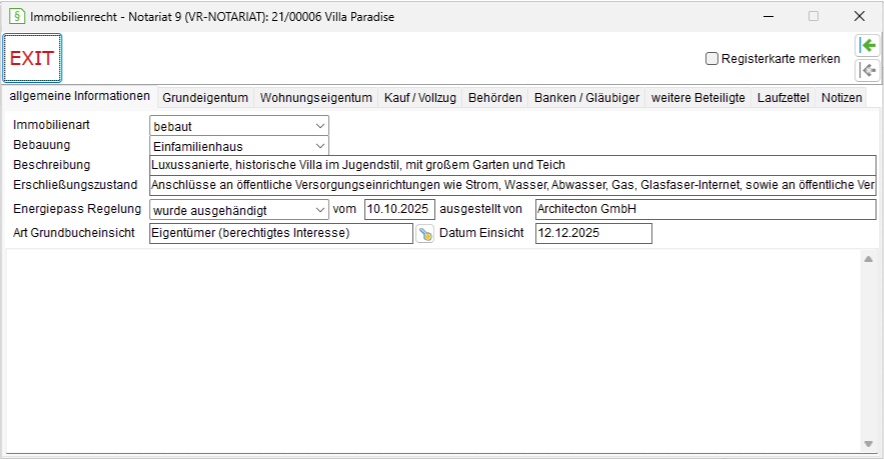
Task: Click the Energiepass date field 10.10.2025
Action: pos(399,209)
